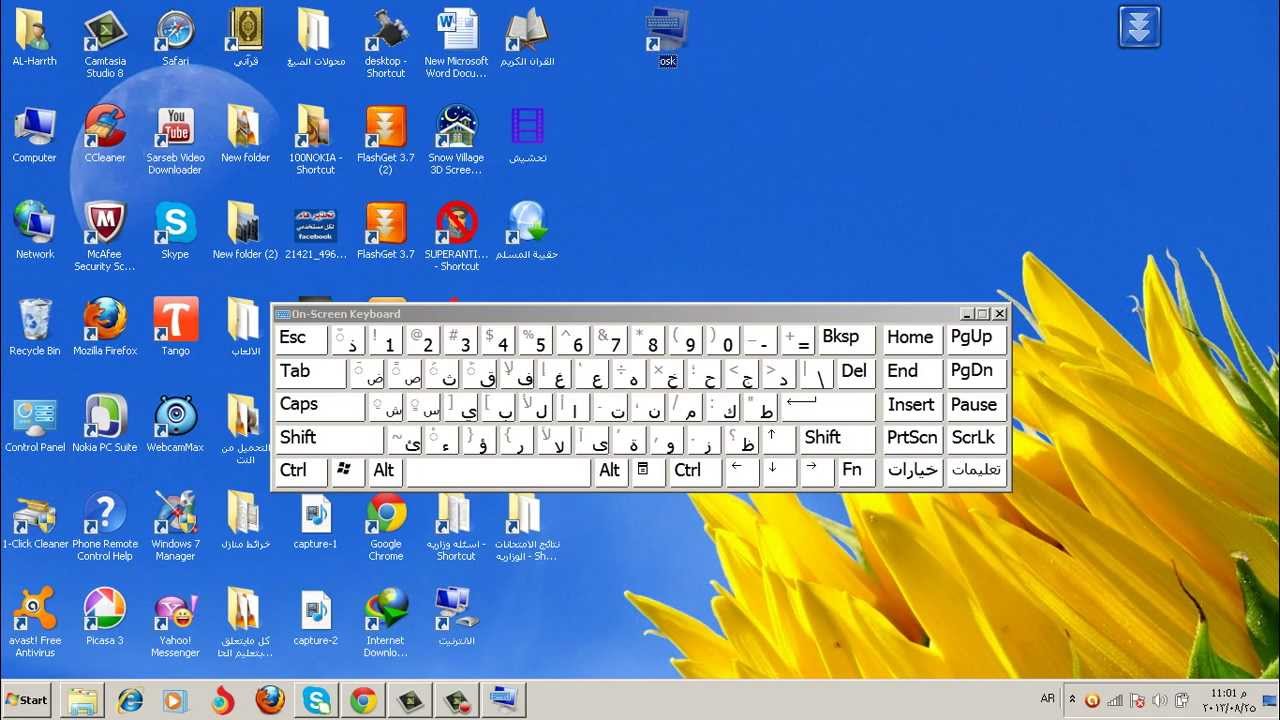This screenshot has height=720, width=1280.
Task: Click the floating blue download drop-zone icon
Action: click(x=1139, y=27)
